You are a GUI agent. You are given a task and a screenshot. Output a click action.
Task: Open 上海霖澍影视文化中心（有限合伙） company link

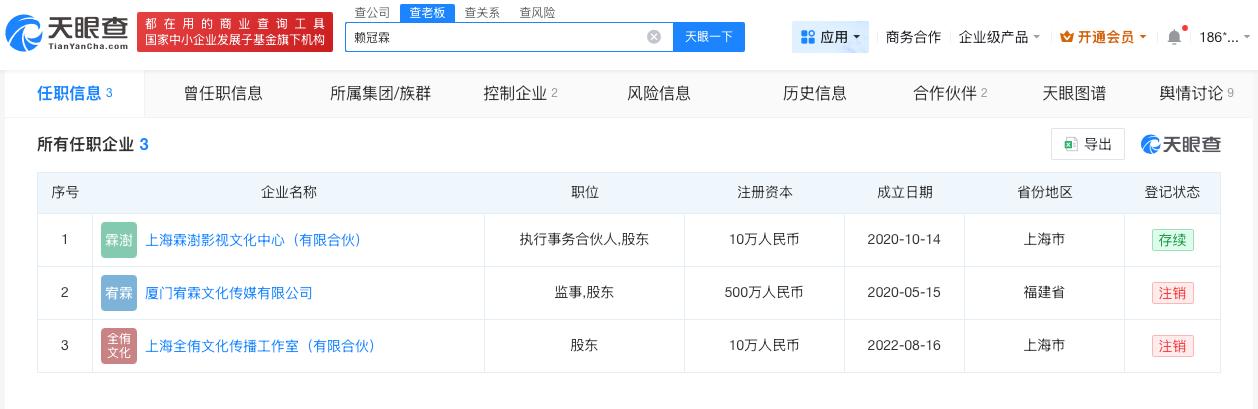[x=254, y=240]
